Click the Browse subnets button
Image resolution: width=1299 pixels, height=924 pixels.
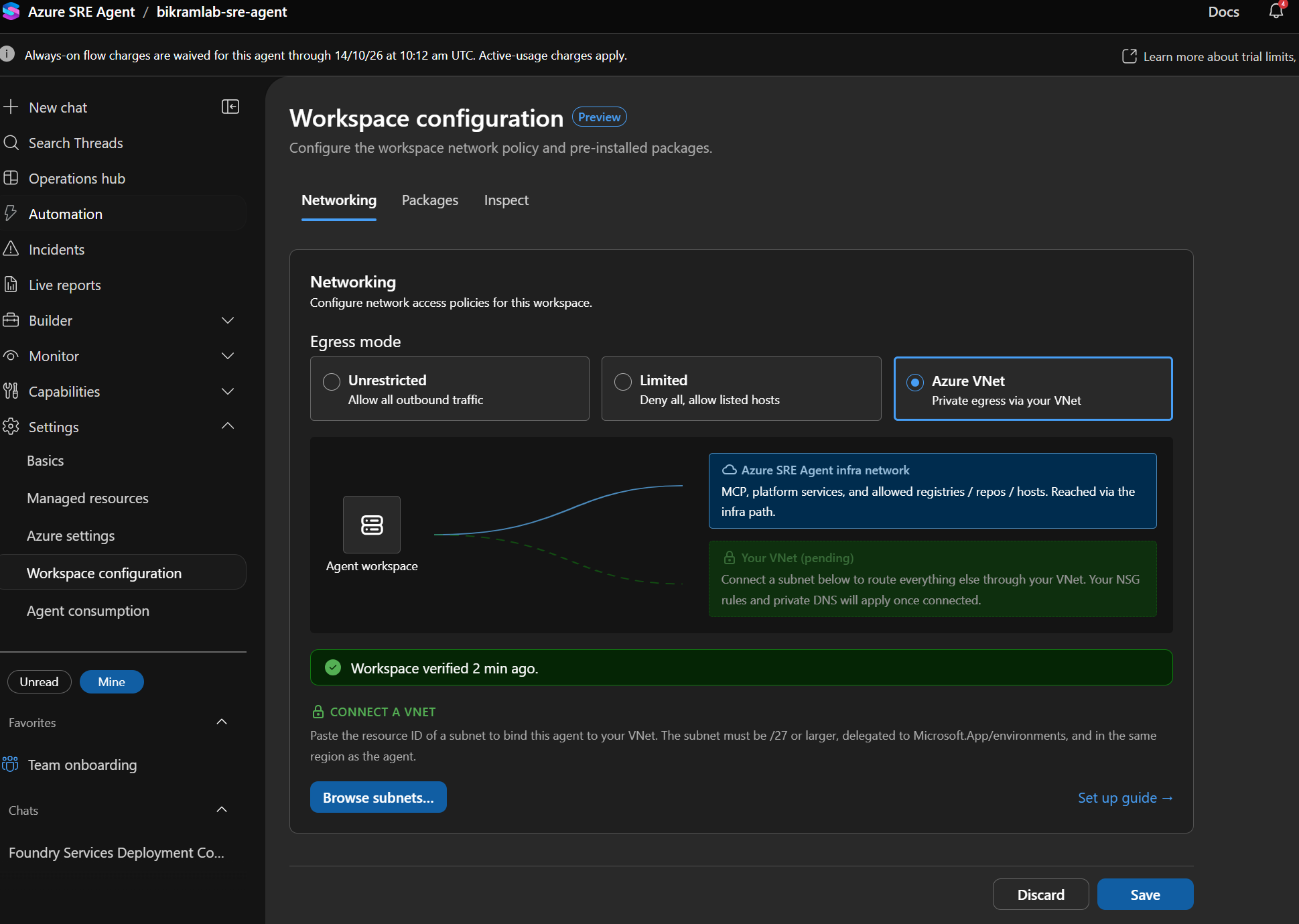tap(379, 797)
